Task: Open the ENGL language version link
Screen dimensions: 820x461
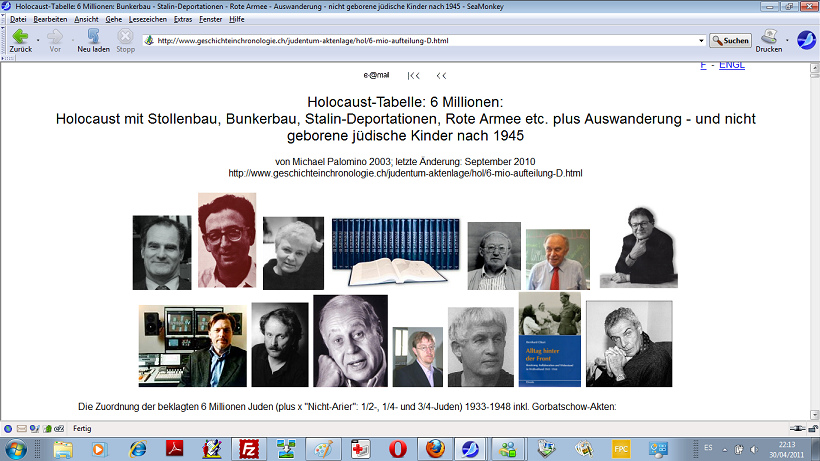Action: [732, 65]
